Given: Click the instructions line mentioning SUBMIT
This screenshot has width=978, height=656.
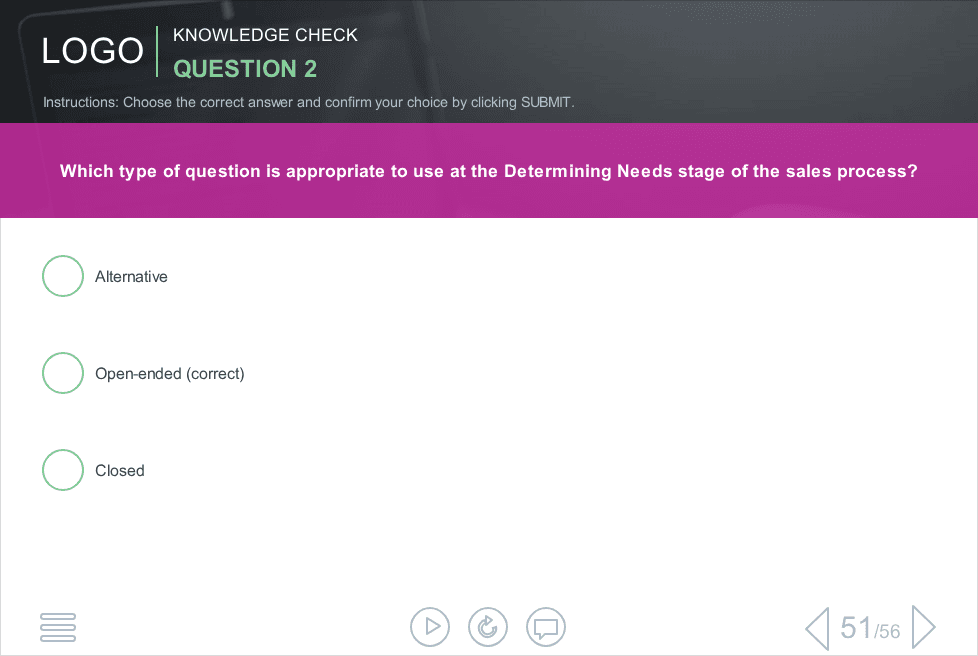Looking at the screenshot, I should [x=309, y=102].
